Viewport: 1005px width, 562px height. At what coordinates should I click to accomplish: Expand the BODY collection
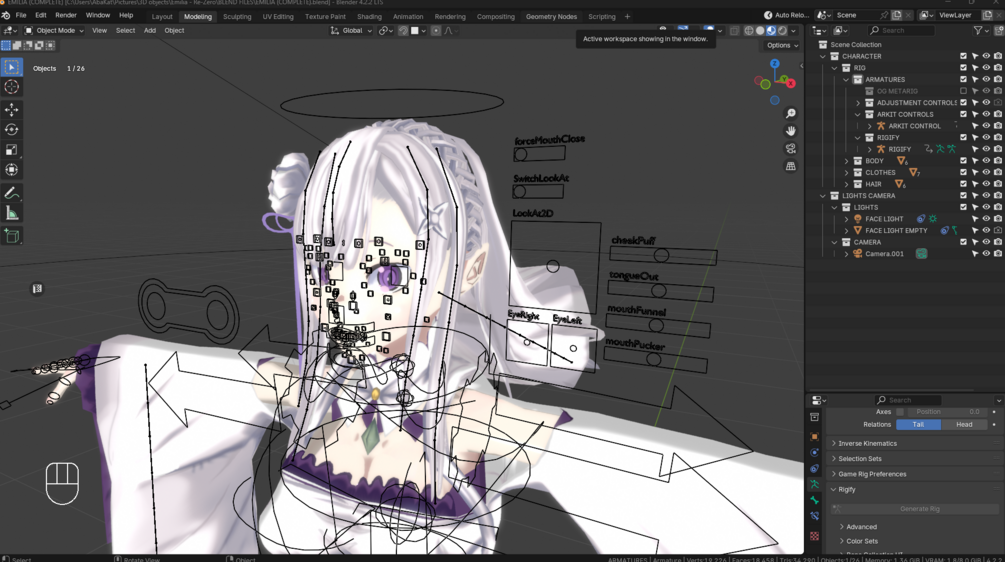tap(846, 161)
